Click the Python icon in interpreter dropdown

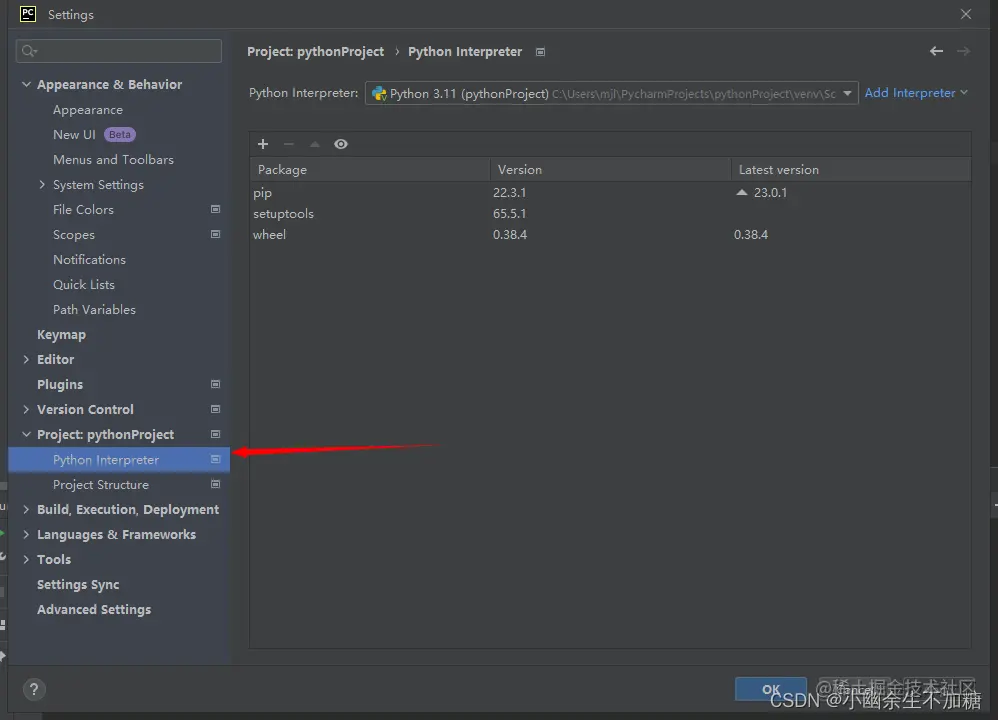point(379,94)
